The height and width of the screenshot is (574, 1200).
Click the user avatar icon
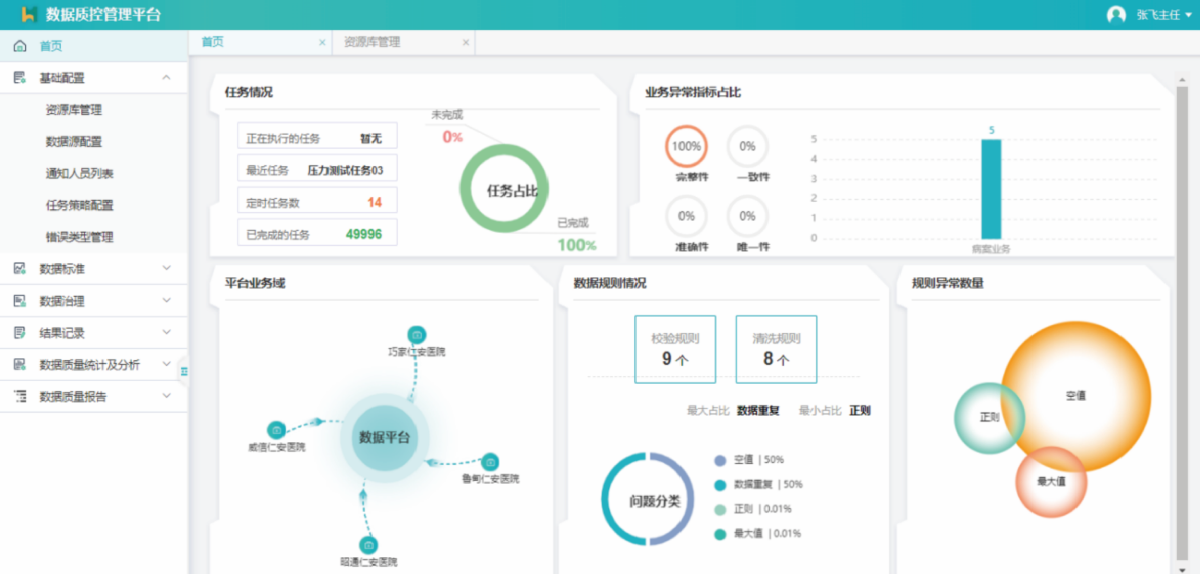(1116, 15)
